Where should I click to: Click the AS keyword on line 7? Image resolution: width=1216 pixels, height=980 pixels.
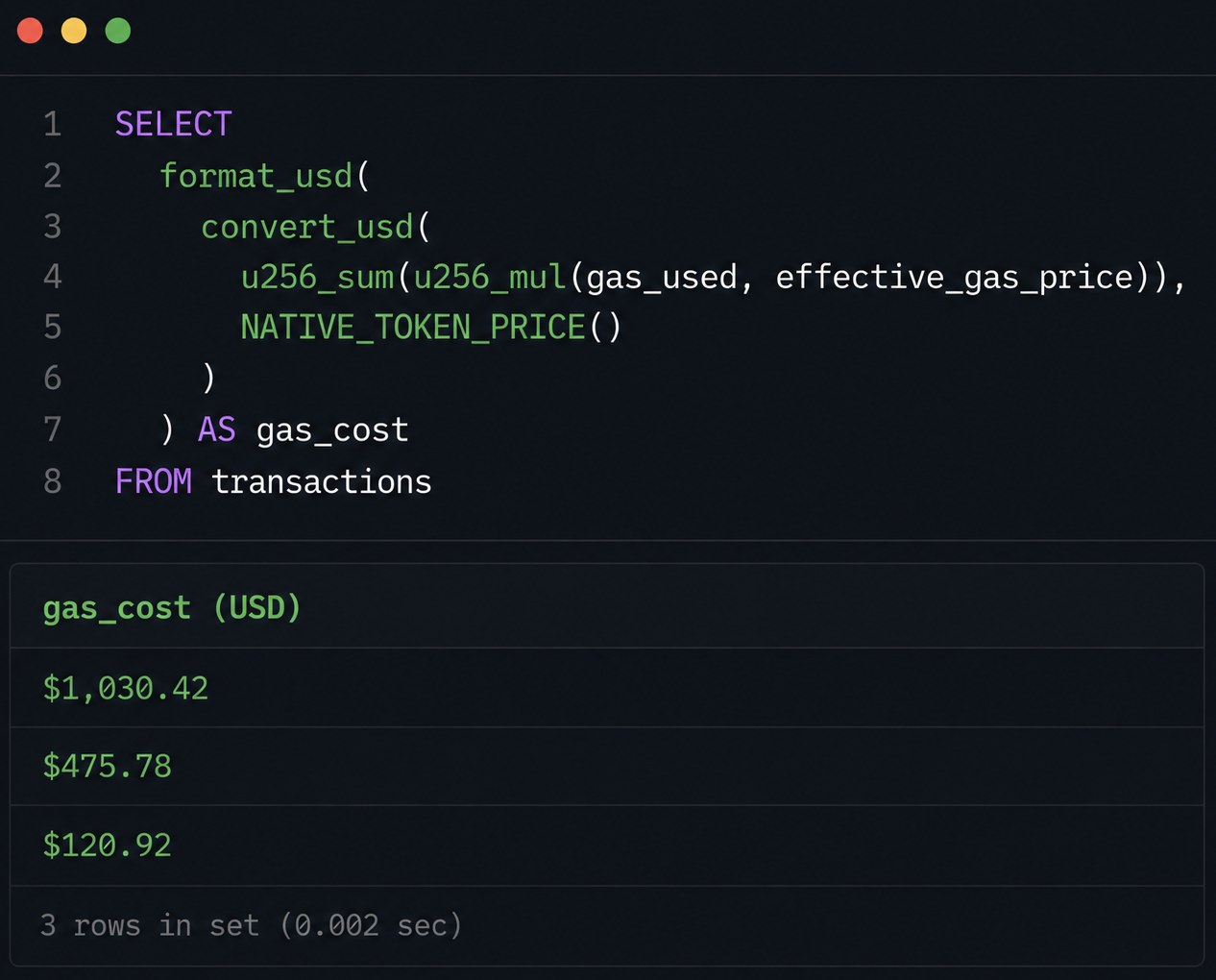tap(216, 429)
